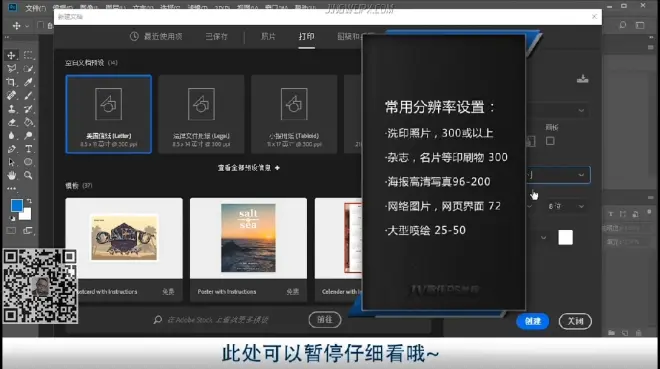Open the color mode dropdown left of 8 位
The width and height of the screenshot is (660, 369).
[x=530, y=206]
